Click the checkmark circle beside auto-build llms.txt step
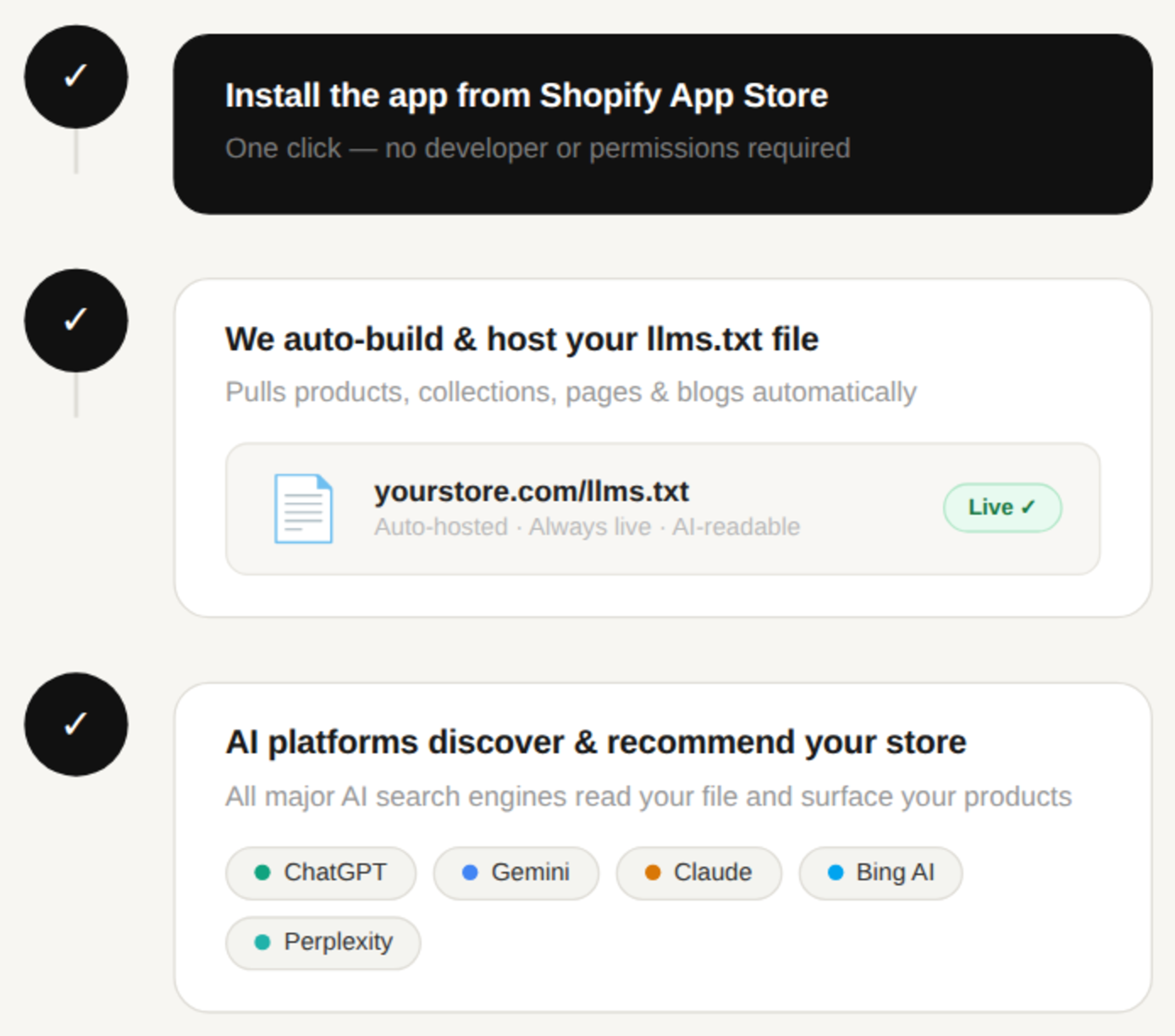 76,321
